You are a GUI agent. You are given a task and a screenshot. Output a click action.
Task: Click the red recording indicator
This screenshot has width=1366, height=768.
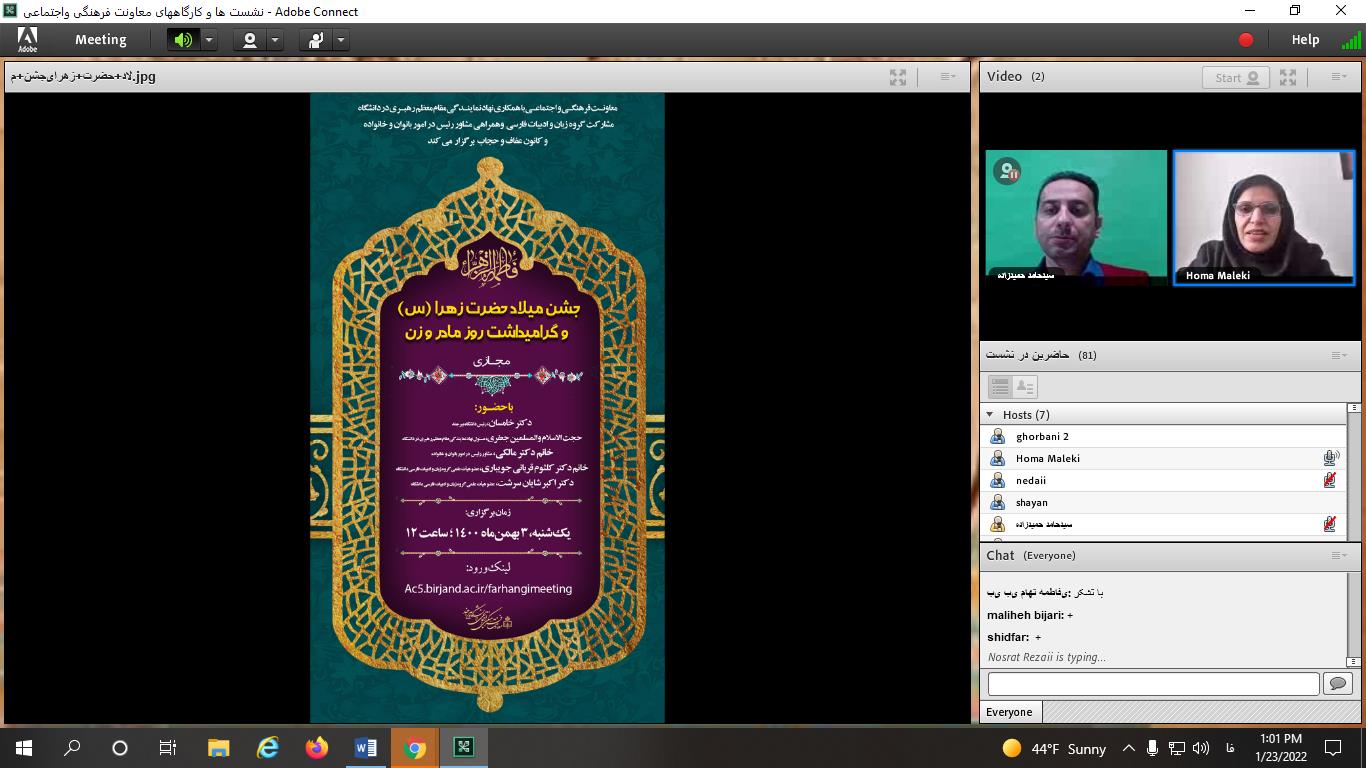(x=1246, y=40)
